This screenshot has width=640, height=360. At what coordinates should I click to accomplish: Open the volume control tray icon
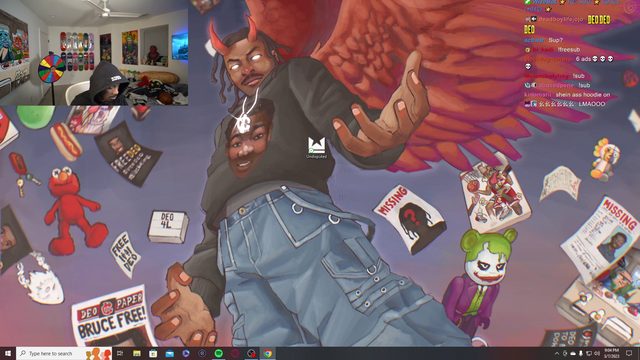click(x=597, y=353)
